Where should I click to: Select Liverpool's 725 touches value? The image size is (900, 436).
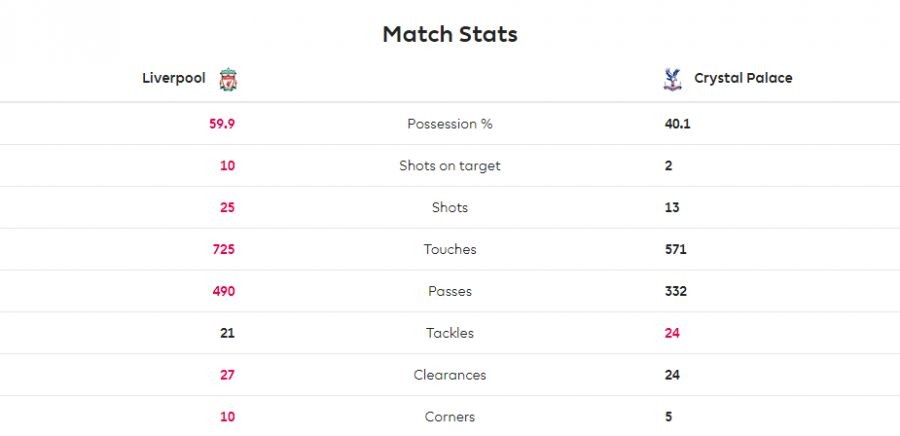pos(224,250)
